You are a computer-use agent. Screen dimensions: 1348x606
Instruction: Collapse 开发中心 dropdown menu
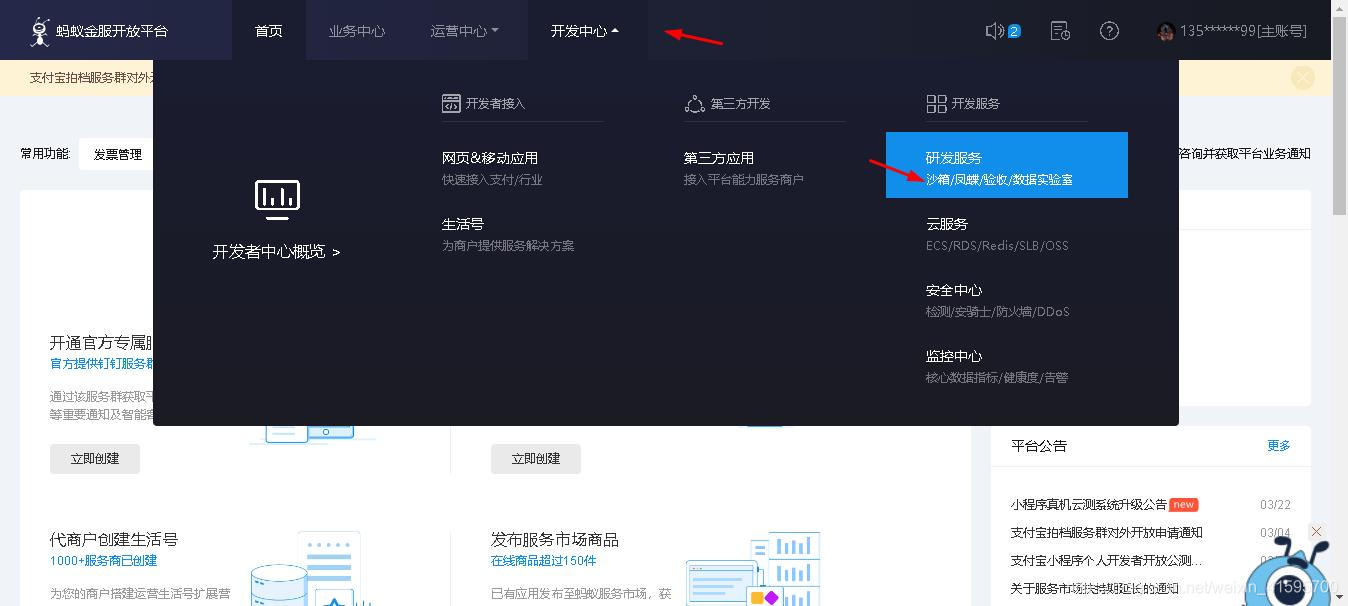tap(585, 31)
